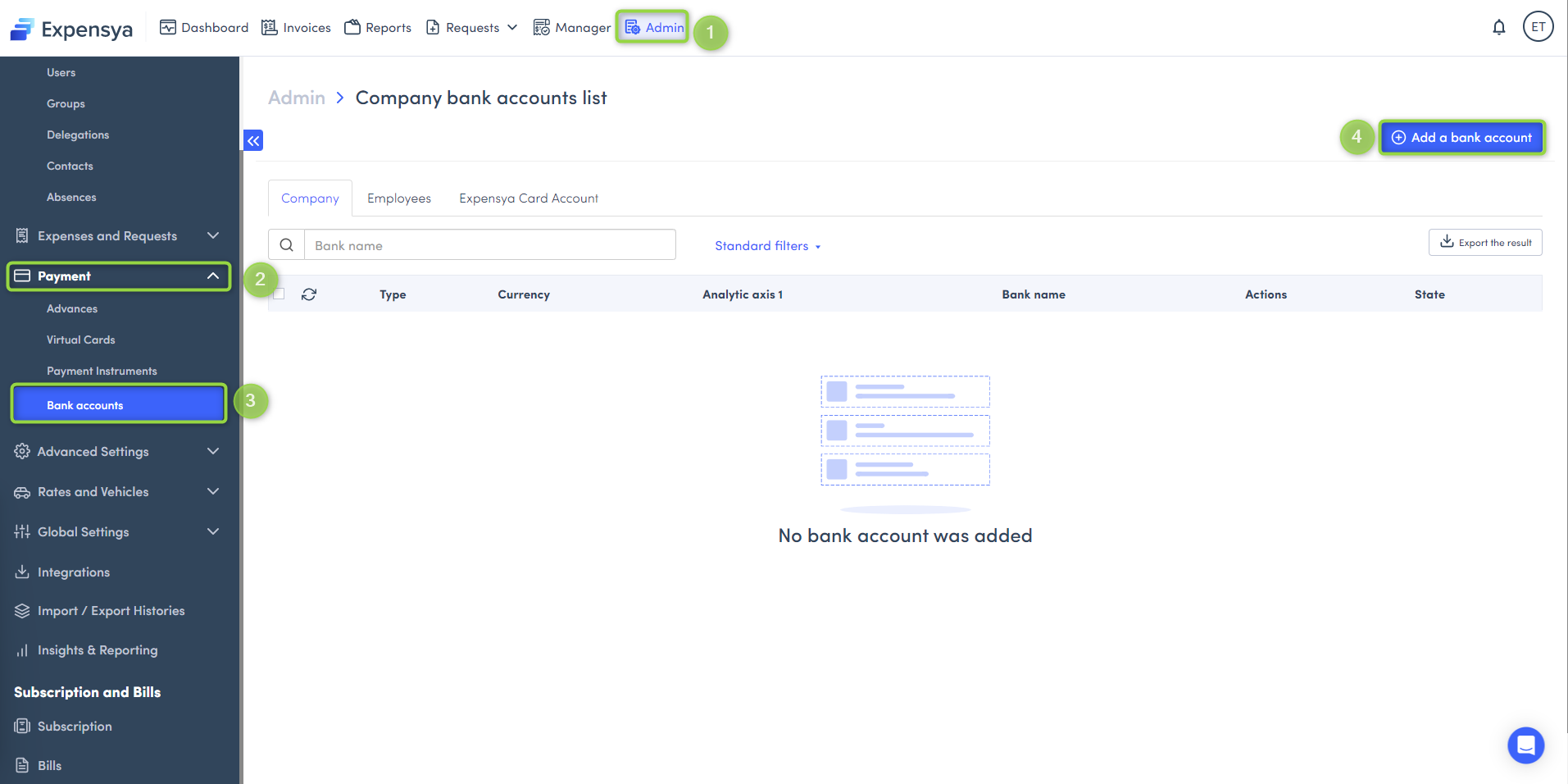Open Integrations from the sidebar
The width and height of the screenshot is (1568, 784).
pos(73,572)
